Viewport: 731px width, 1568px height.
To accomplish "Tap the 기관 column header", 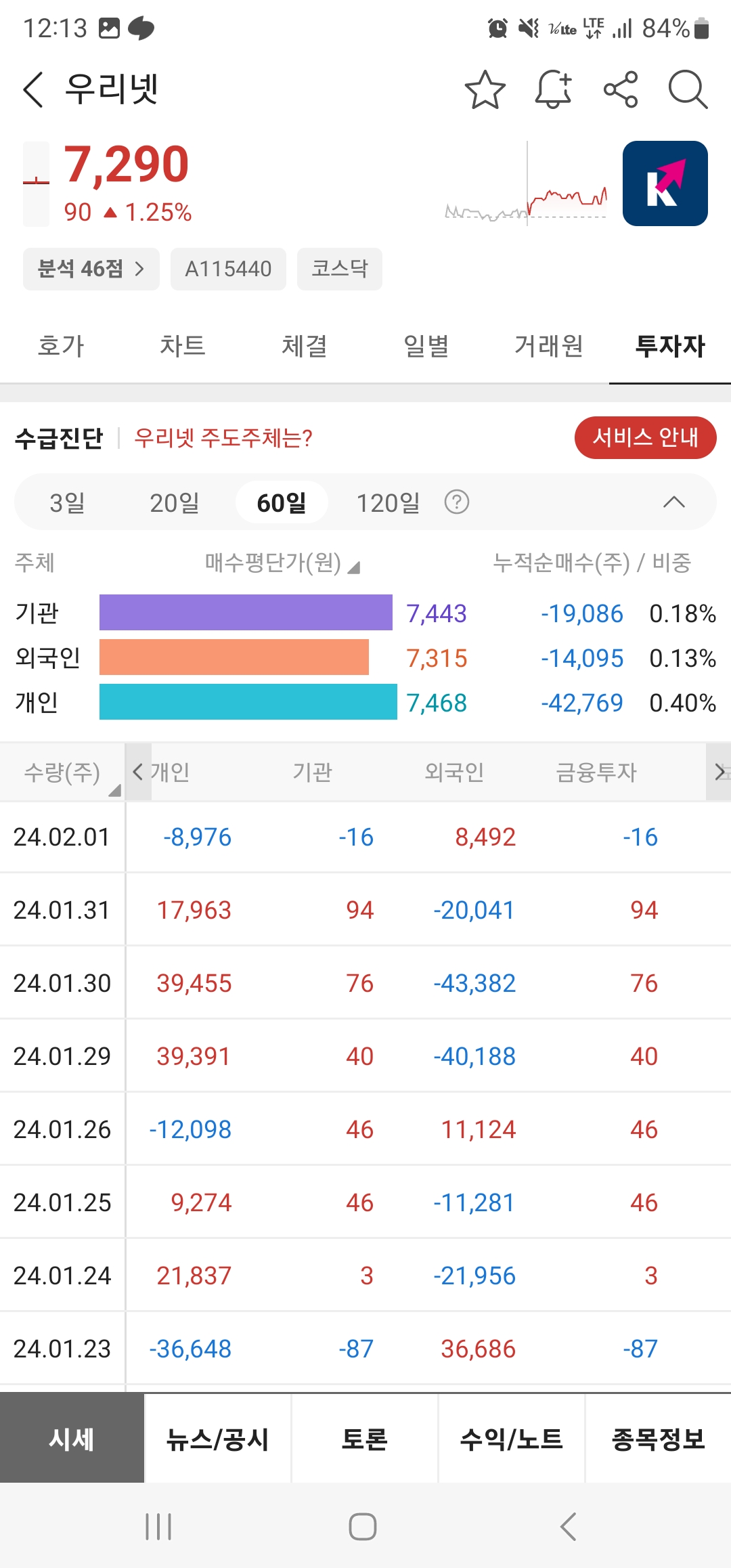I will (x=312, y=772).
